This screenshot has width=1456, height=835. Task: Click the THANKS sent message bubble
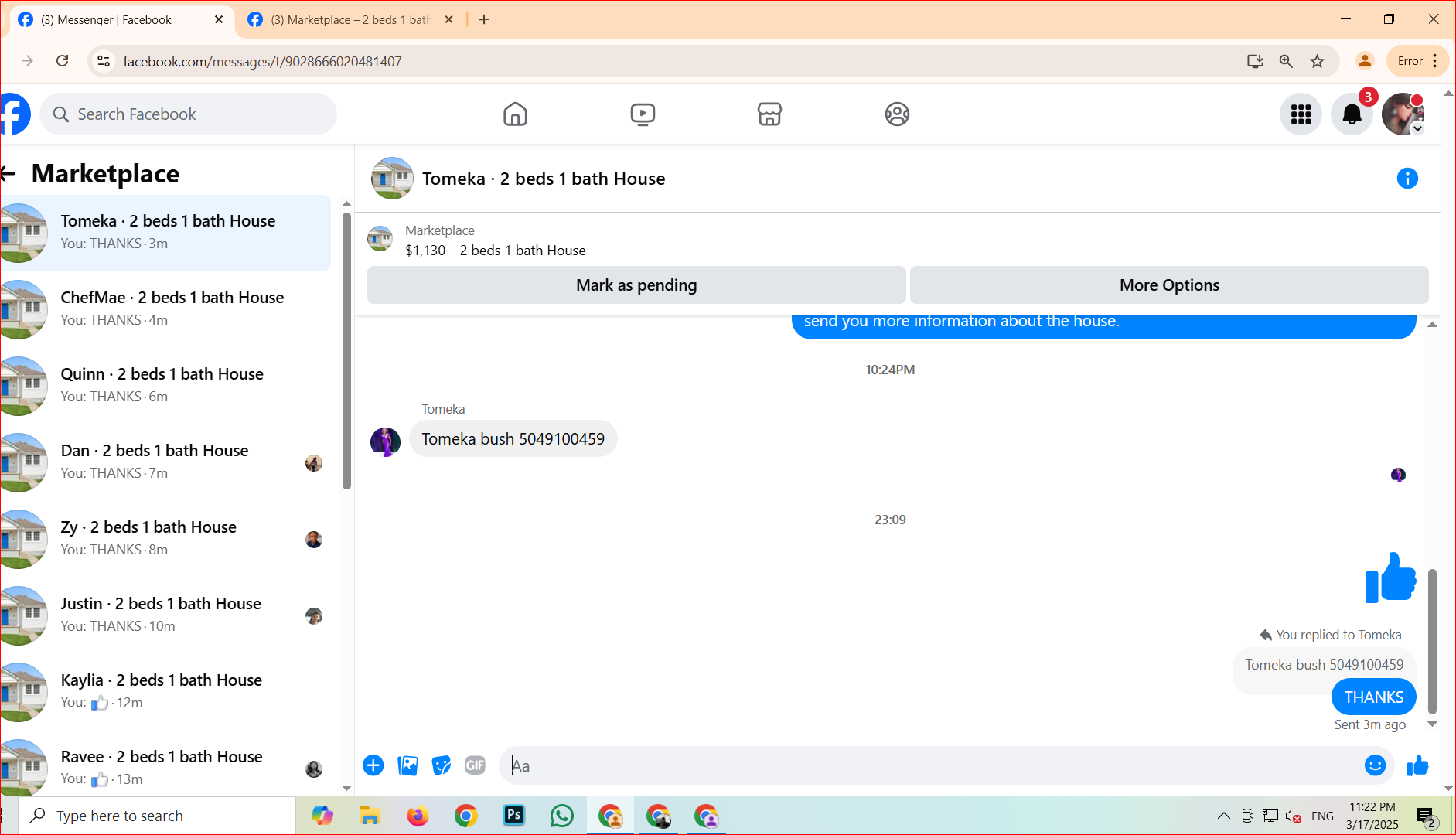click(x=1373, y=697)
